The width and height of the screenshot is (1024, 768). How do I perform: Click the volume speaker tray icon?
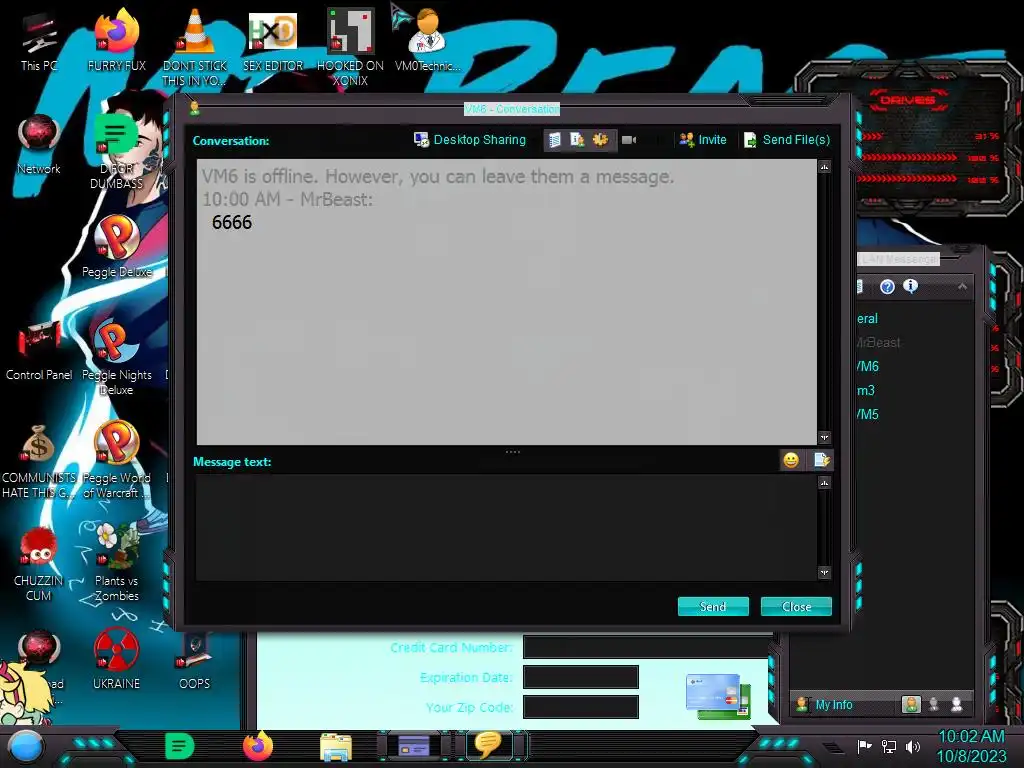[x=912, y=746]
